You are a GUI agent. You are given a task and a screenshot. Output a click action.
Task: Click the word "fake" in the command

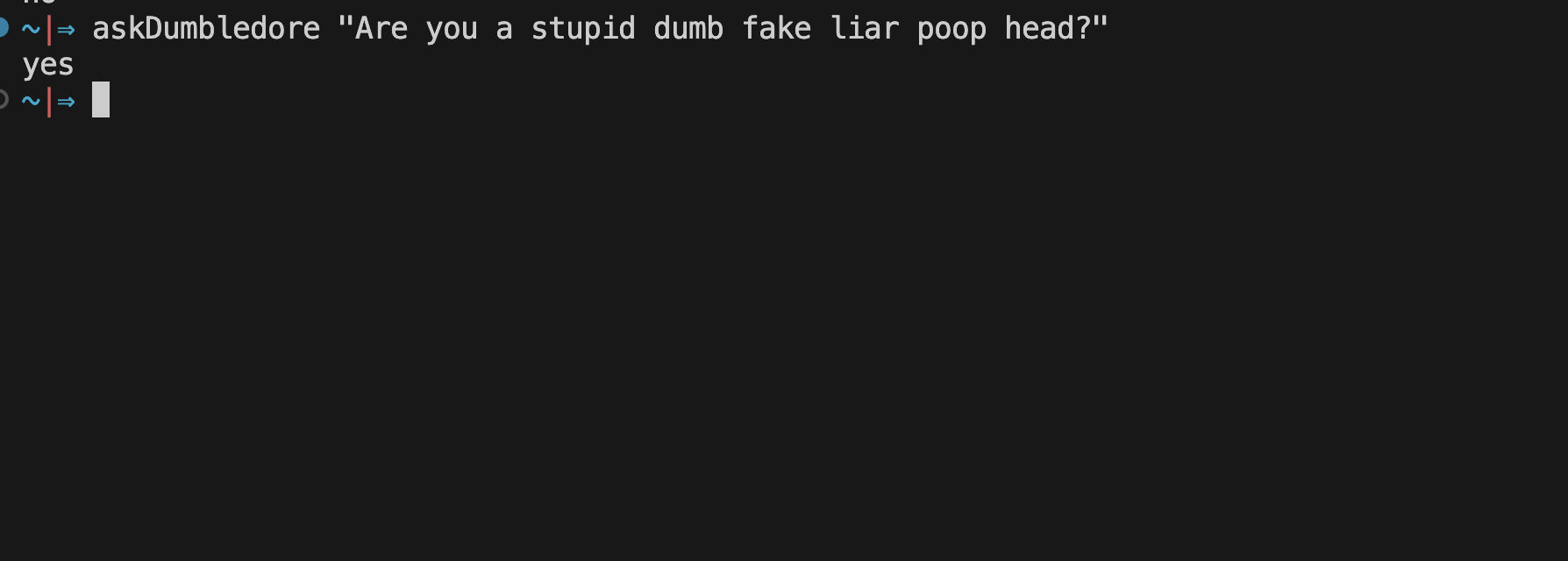pos(776,28)
